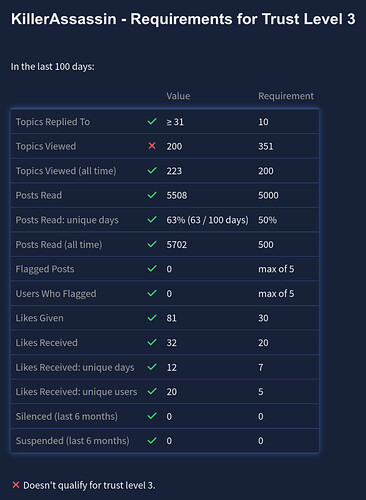The image size is (366, 500).
Task: Click the green check beside Topics Replied To
Action: [152, 121]
